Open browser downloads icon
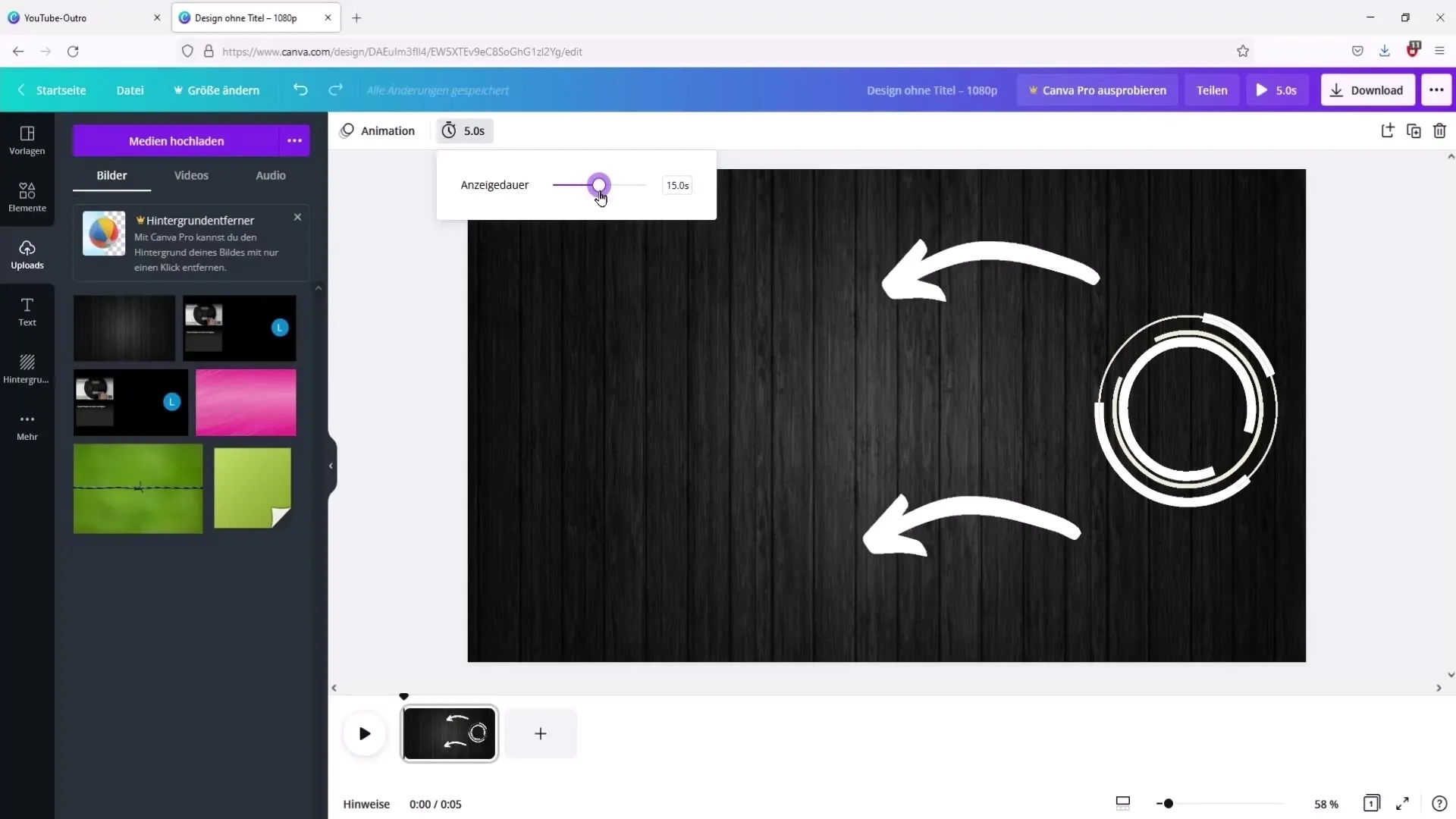This screenshot has height=819, width=1456. tap(1385, 51)
